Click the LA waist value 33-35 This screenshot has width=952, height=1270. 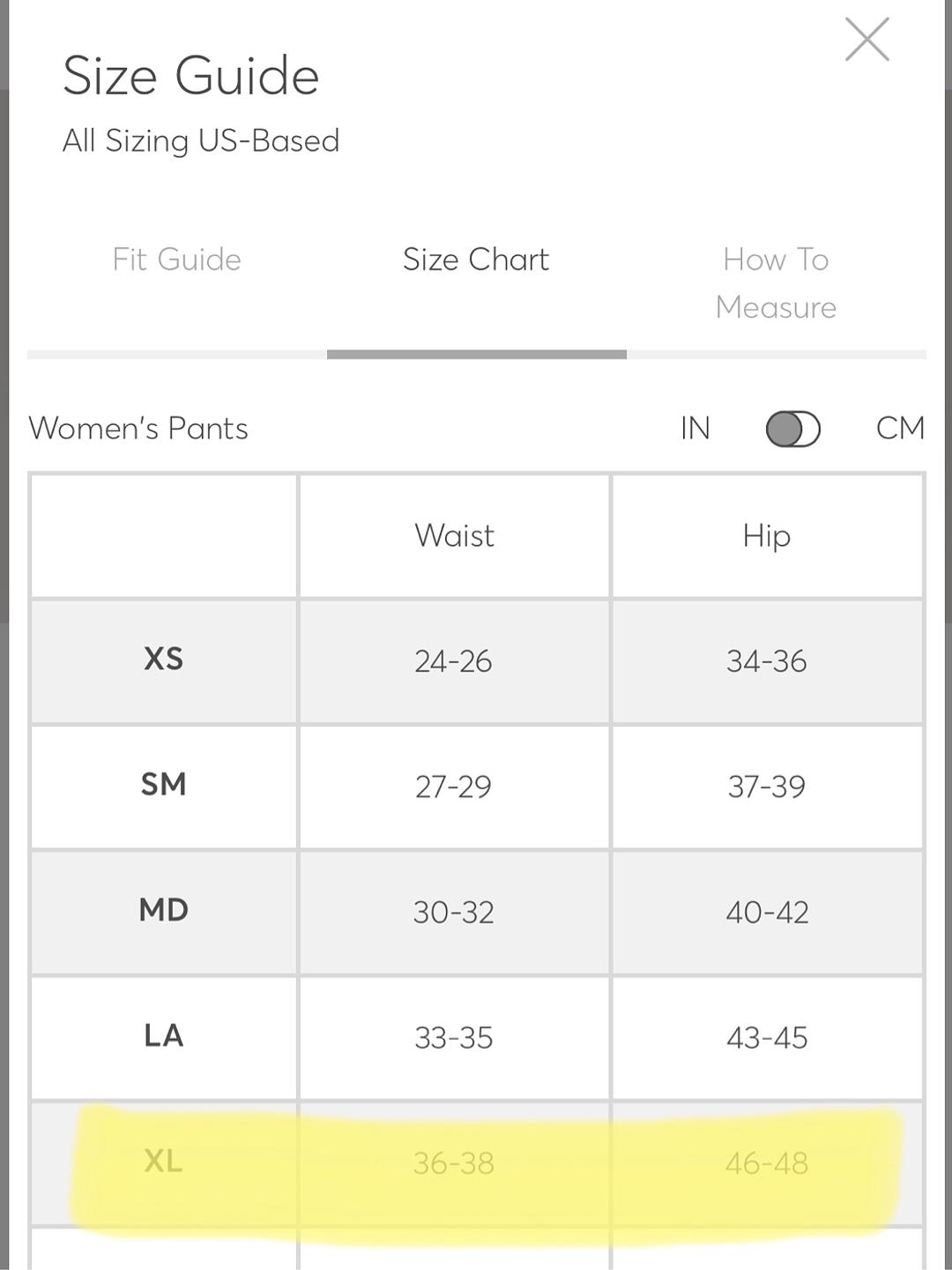[453, 1038]
